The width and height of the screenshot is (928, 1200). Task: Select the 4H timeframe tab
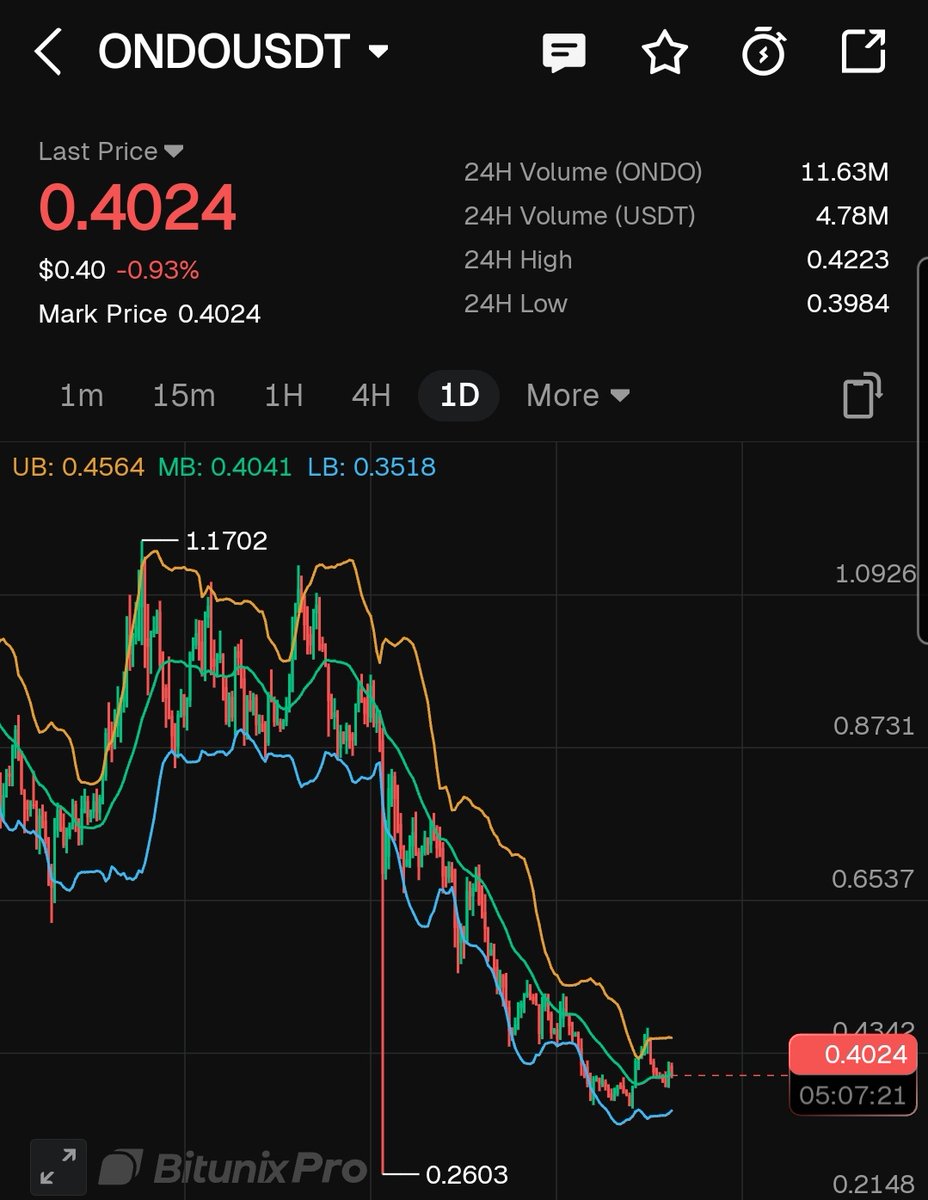pyautogui.click(x=371, y=395)
